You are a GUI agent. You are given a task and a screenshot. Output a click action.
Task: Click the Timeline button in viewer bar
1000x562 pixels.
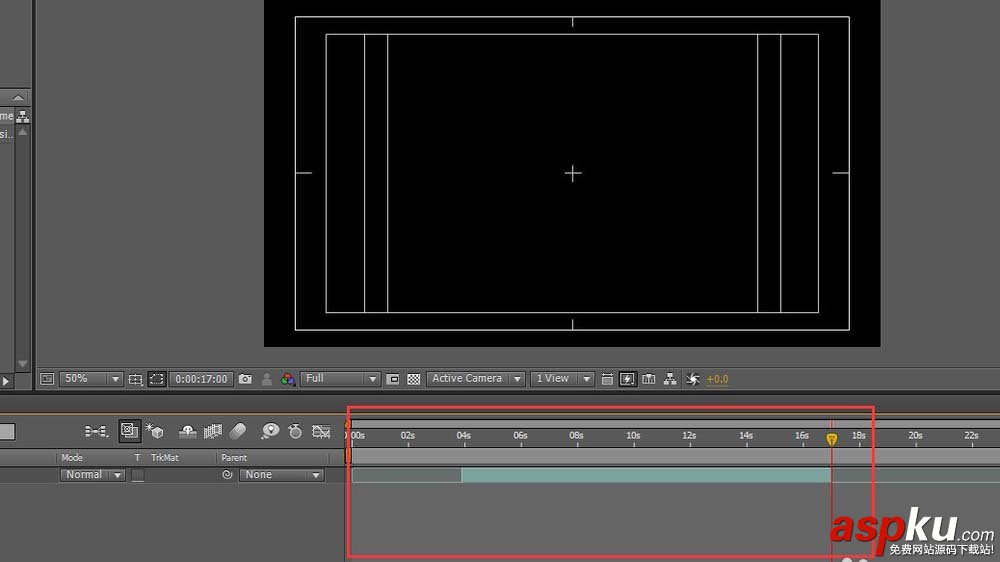649,379
